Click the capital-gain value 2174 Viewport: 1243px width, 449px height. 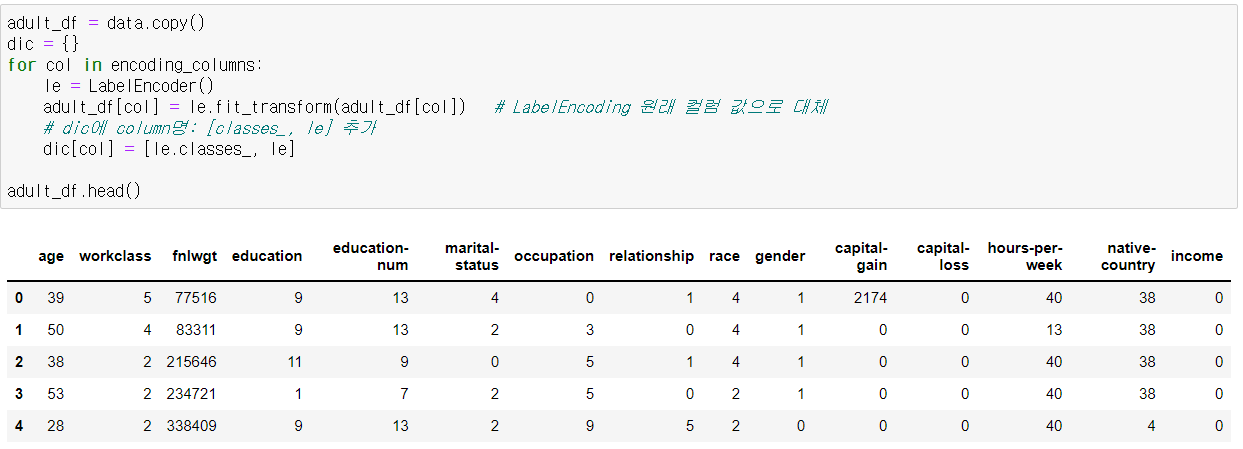pyautogui.click(x=870, y=298)
